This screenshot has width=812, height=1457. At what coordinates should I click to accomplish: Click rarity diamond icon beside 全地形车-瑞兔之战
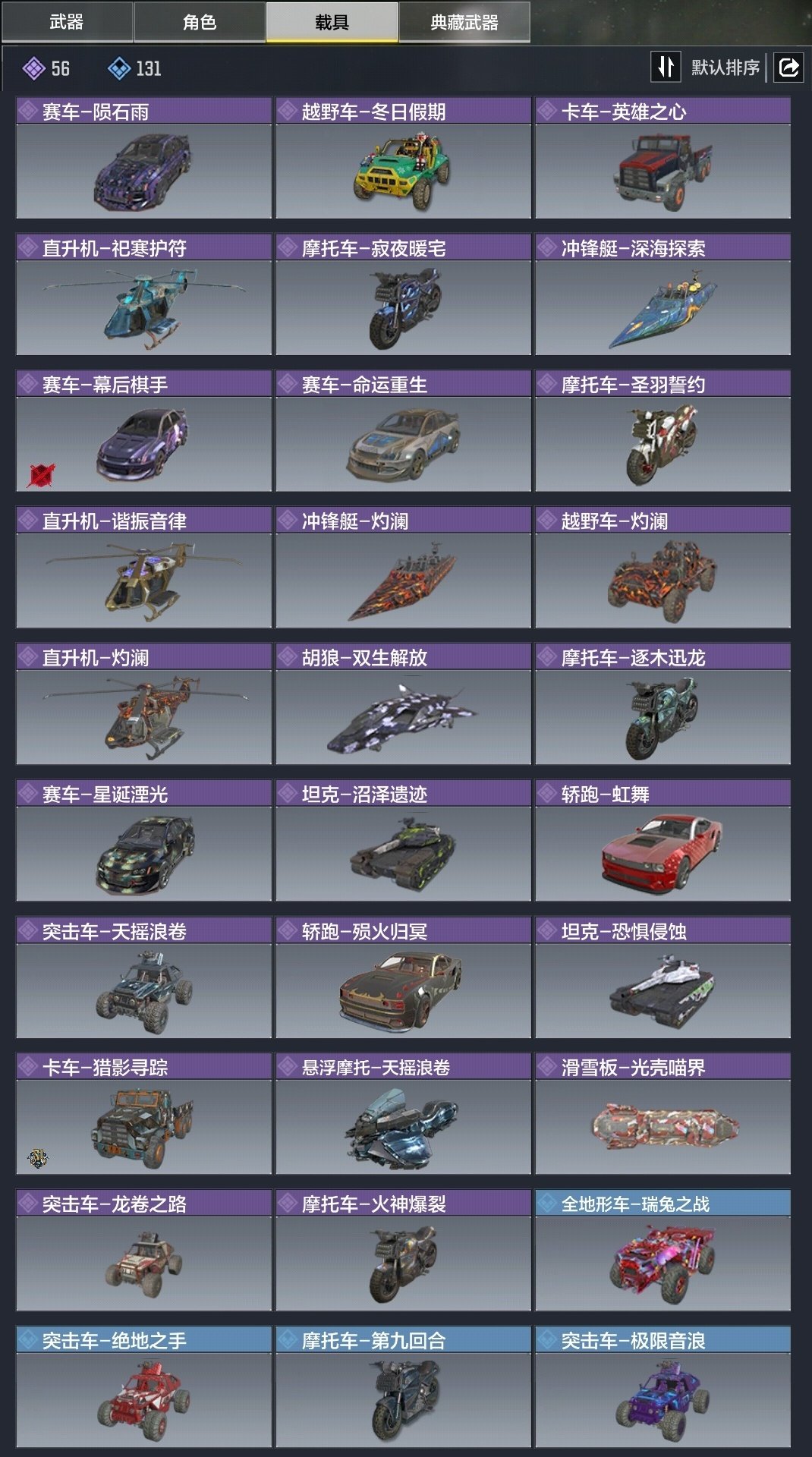pyautogui.click(x=548, y=1204)
